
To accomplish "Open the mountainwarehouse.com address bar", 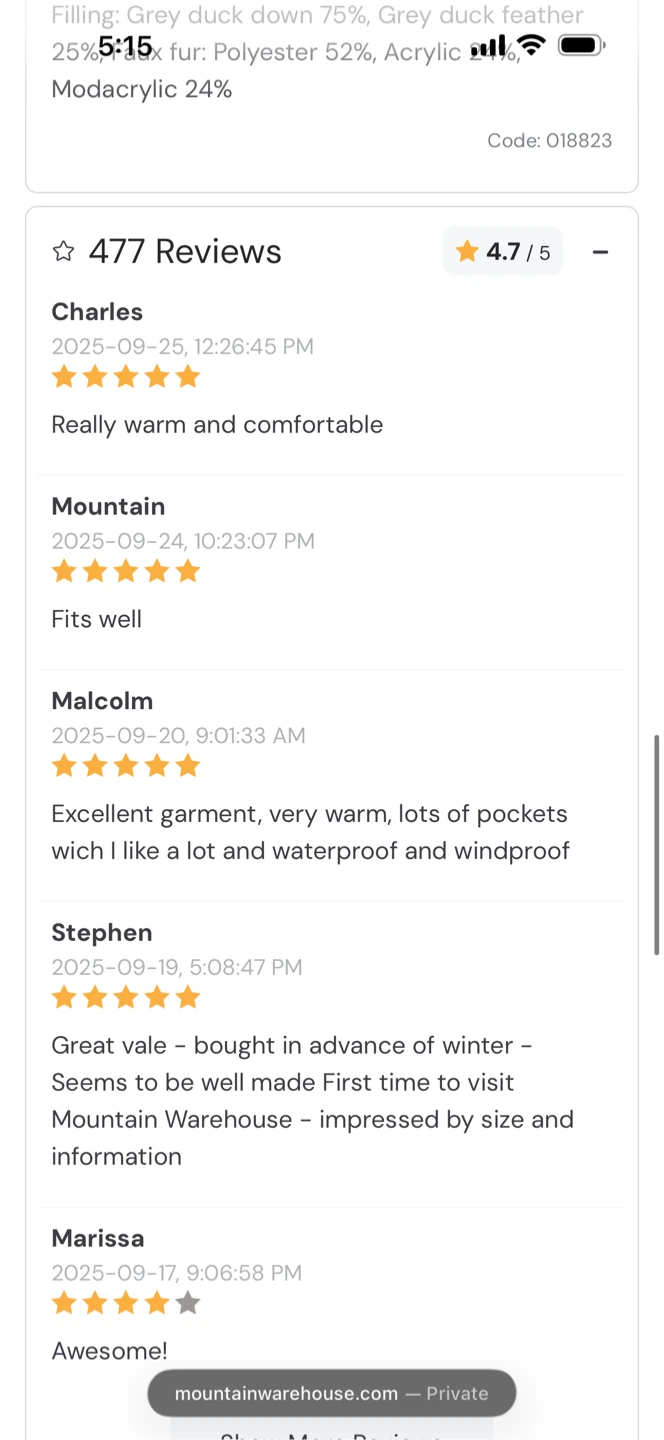I will (x=332, y=1393).
